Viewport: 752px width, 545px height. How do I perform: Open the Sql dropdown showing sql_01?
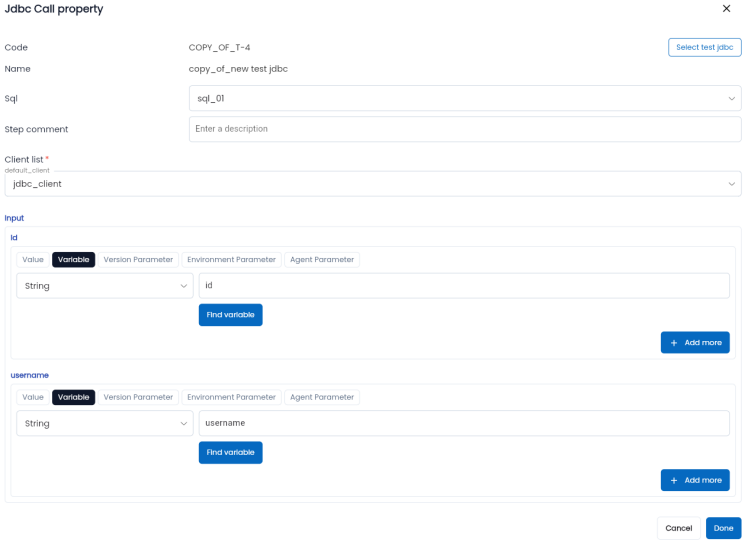pyautogui.click(x=464, y=99)
